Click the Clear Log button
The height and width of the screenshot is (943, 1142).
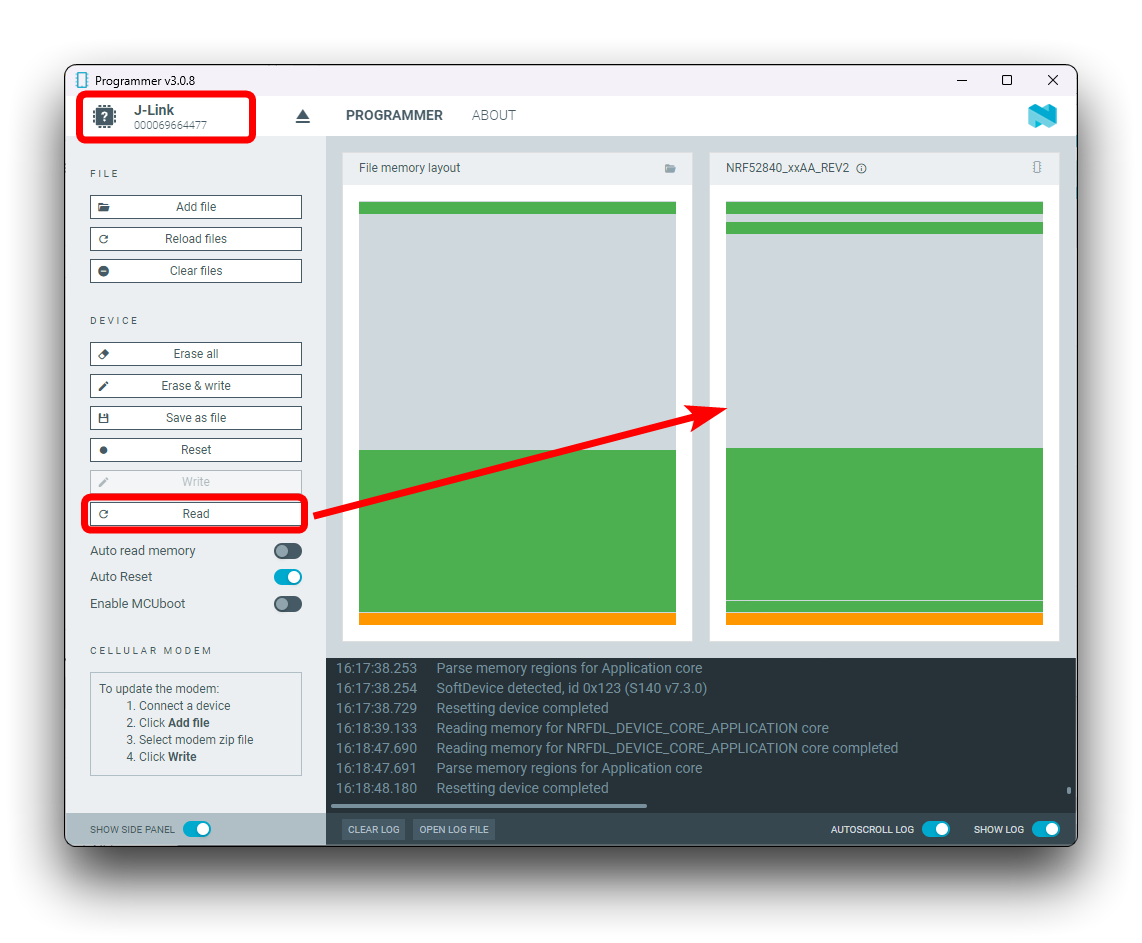click(374, 829)
